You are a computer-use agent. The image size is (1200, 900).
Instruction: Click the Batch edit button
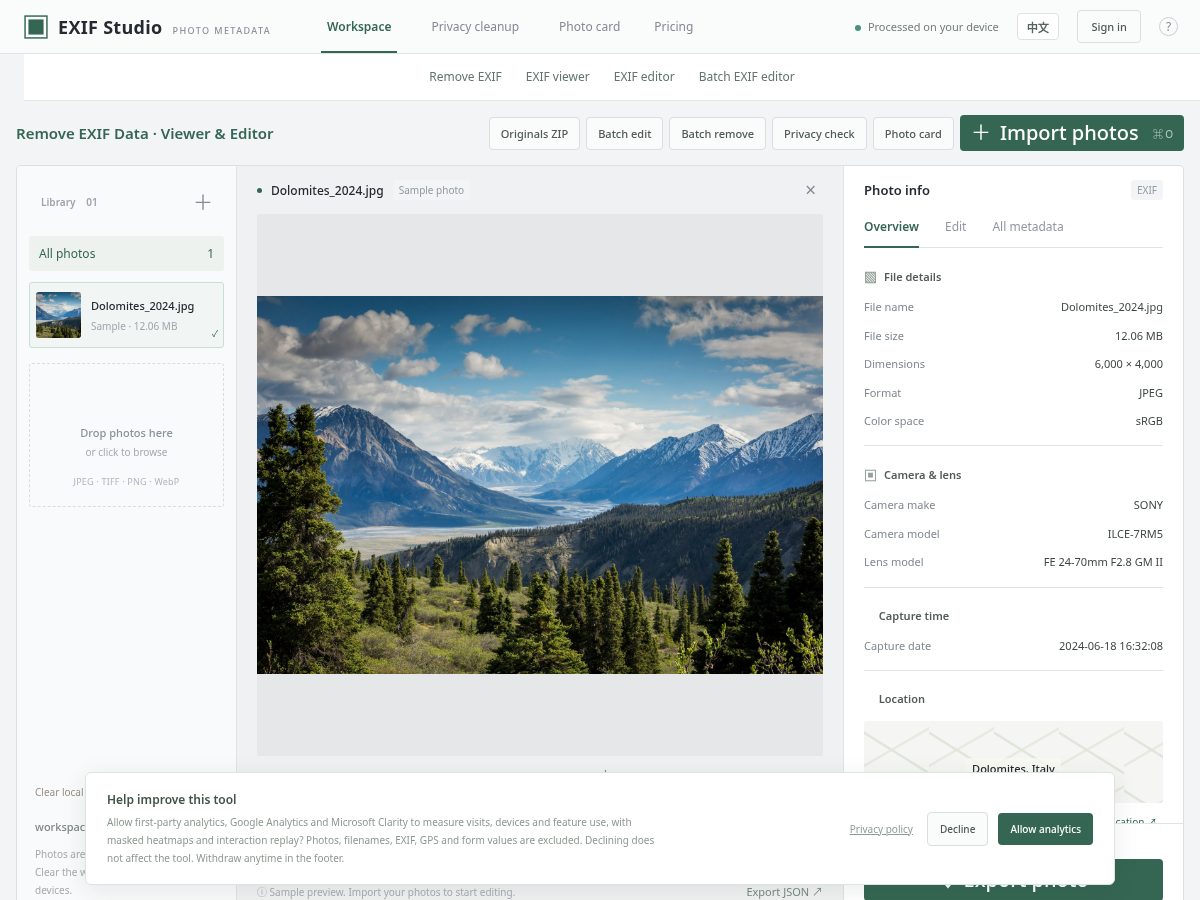[x=625, y=134]
